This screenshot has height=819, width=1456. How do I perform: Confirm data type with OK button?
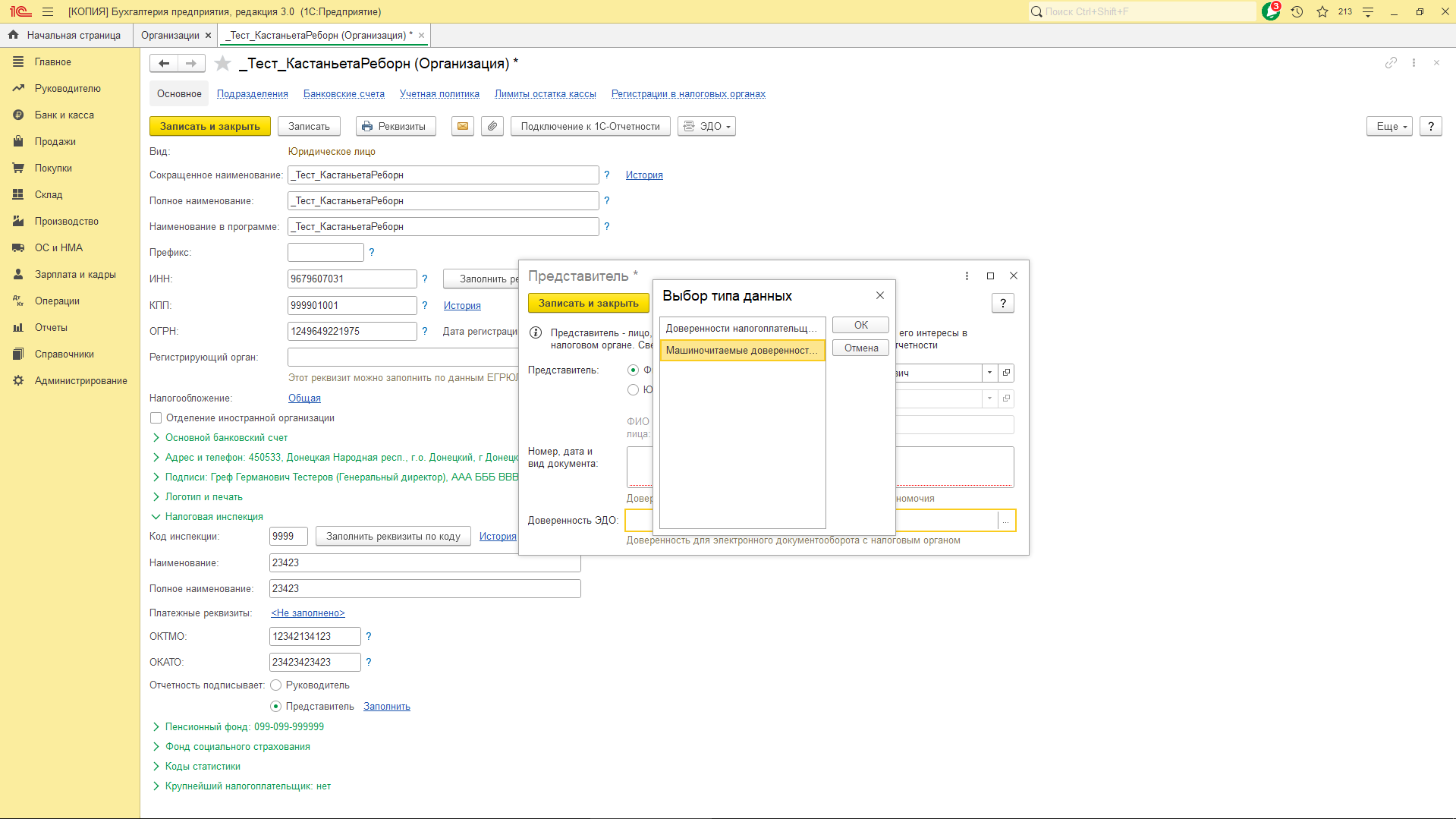tap(860, 325)
